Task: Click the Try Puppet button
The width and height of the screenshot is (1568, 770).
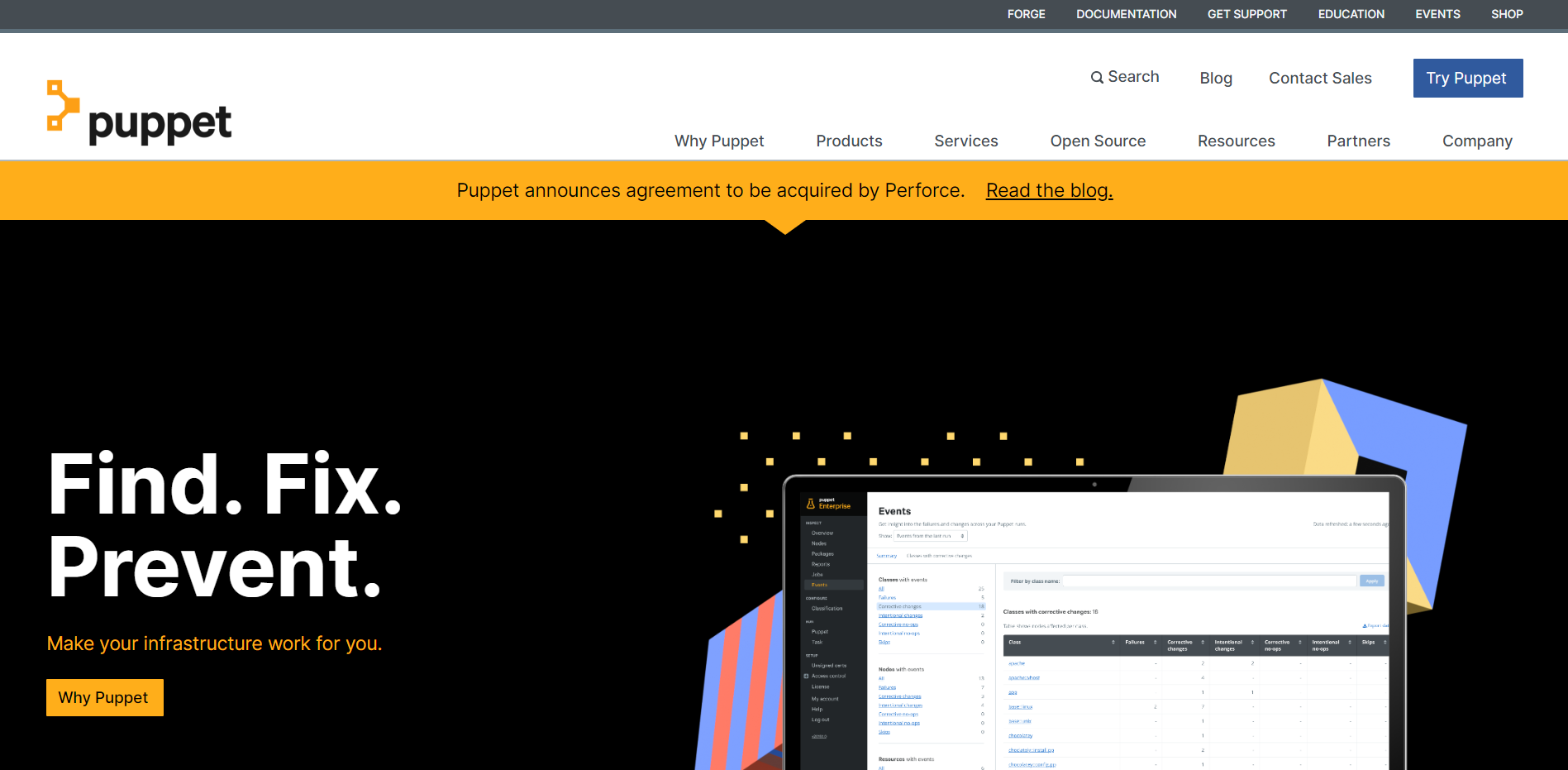Action: click(x=1467, y=78)
